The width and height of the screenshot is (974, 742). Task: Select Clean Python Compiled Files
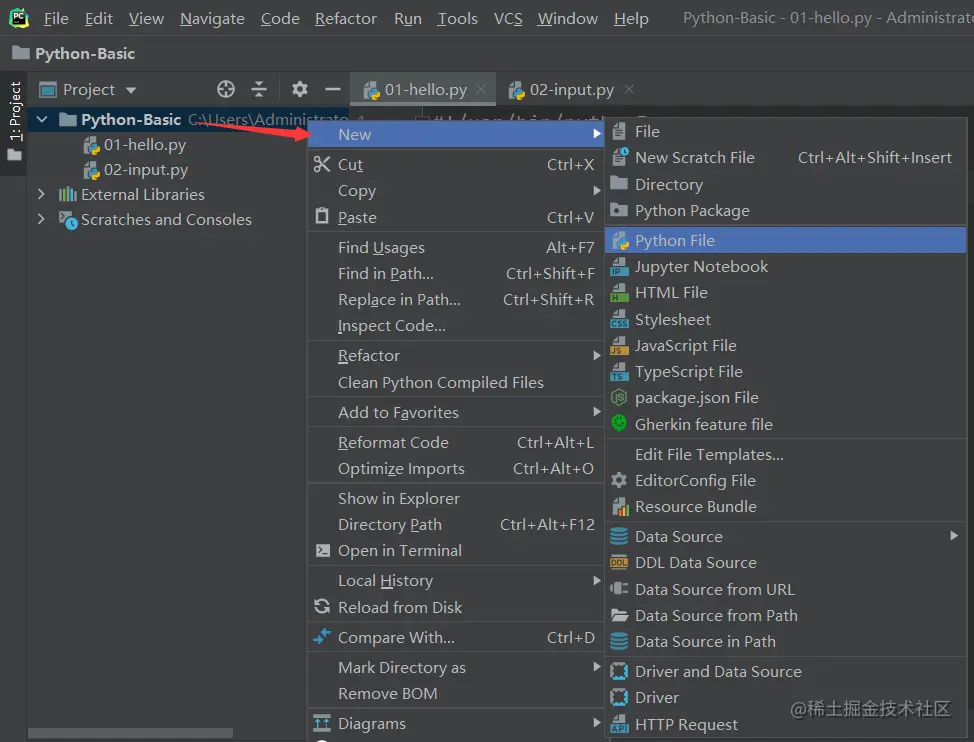[x=455, y=382]
